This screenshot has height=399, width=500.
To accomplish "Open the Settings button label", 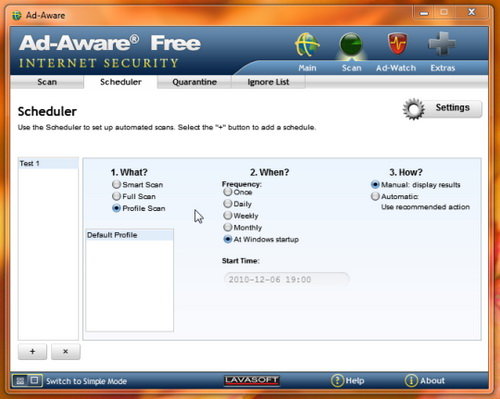I will pyautogui.click(x=453, y=107).
